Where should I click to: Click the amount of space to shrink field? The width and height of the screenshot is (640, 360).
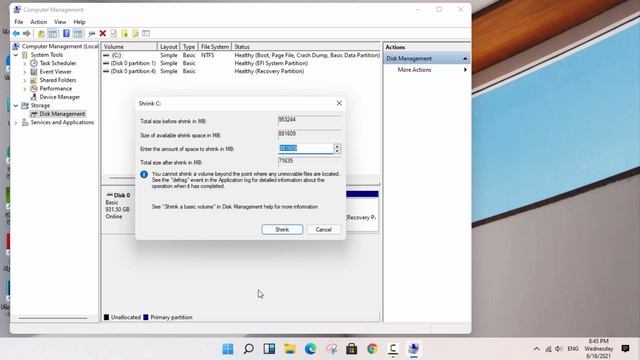306,149
